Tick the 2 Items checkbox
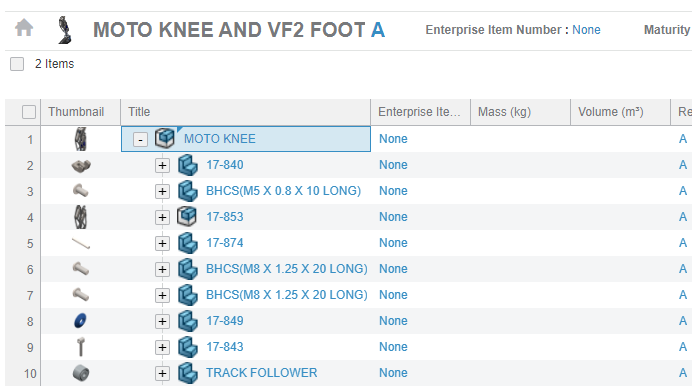The image size is (692, 386). click(17, 64)
